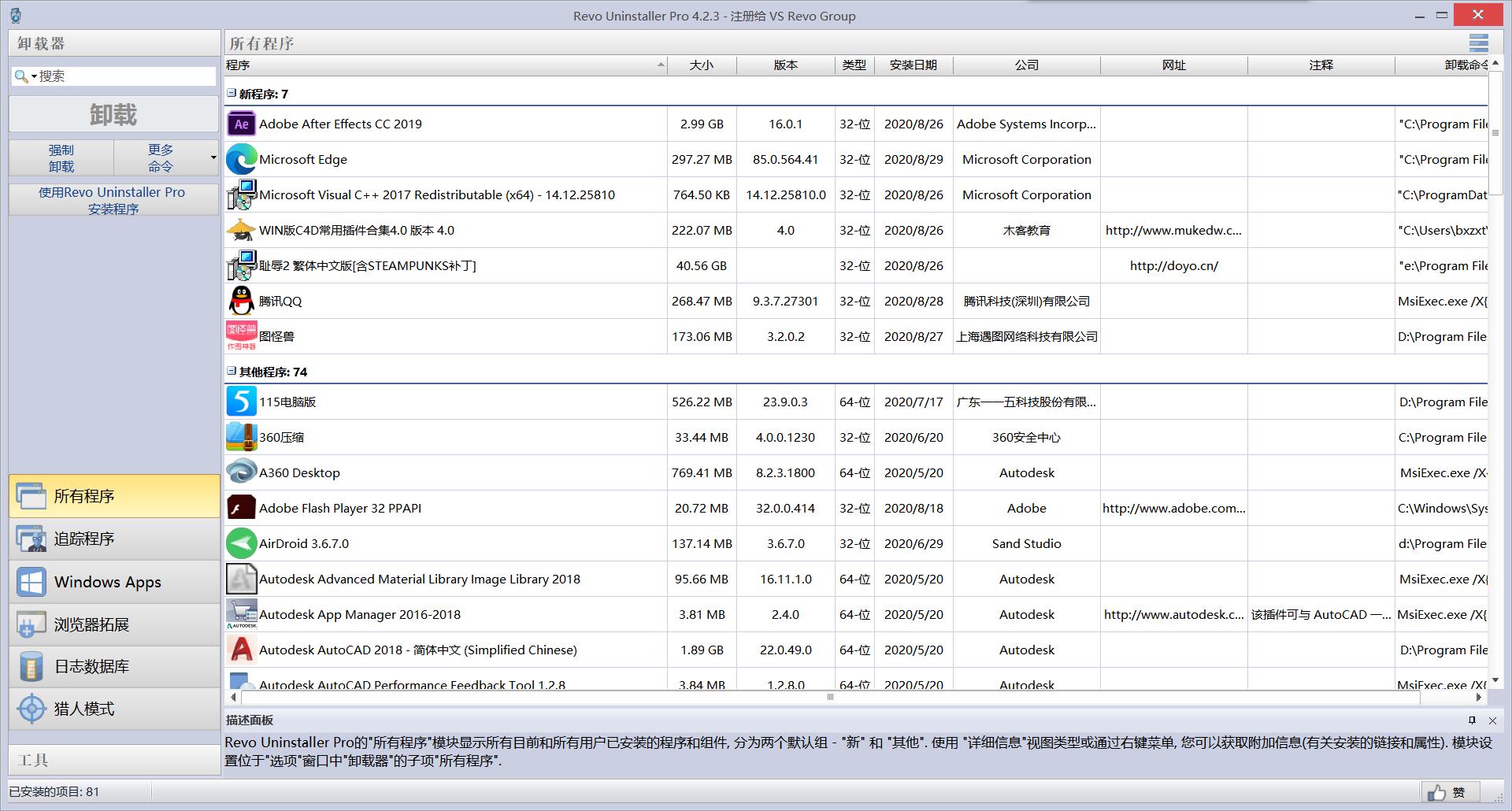This screenshot has height=811, width=1512.
Task: Click the Autodesk AutoCAD 2018 icon
Action: pos(241,650)
